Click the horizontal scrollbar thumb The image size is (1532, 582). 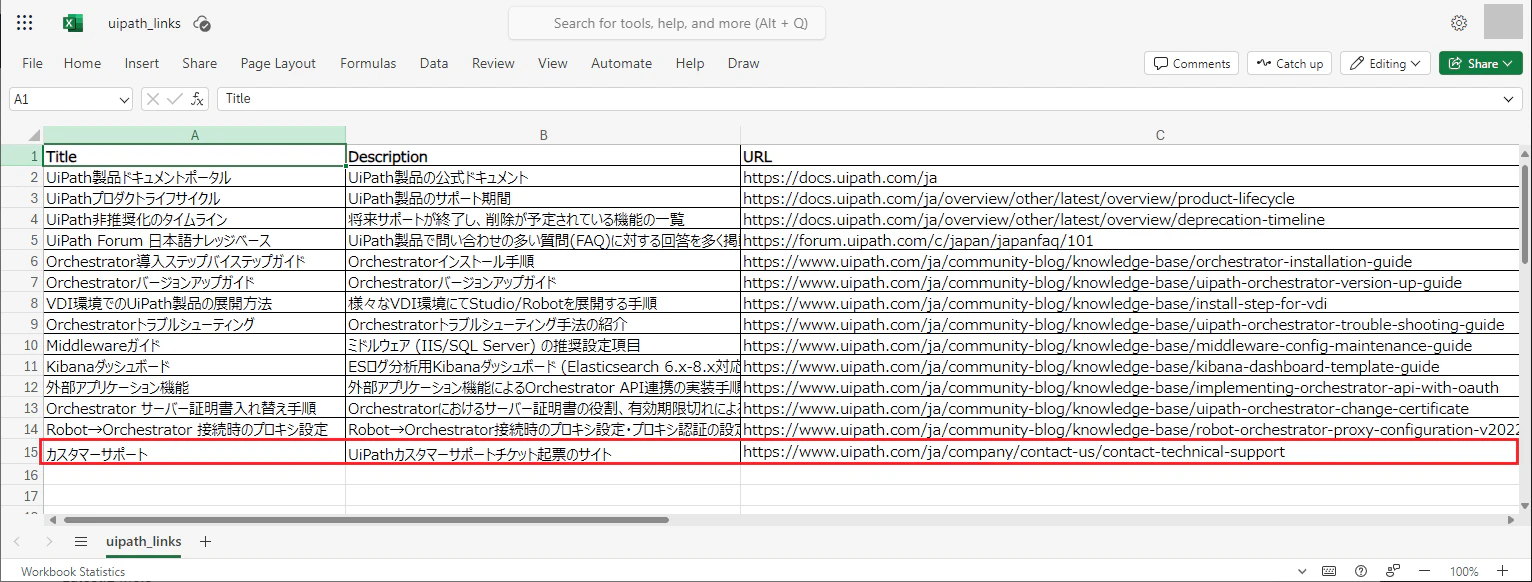click(365, 520)
